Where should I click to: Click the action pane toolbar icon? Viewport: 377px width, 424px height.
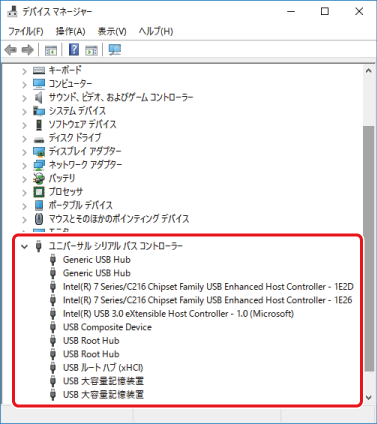click(x=91, y=50)
